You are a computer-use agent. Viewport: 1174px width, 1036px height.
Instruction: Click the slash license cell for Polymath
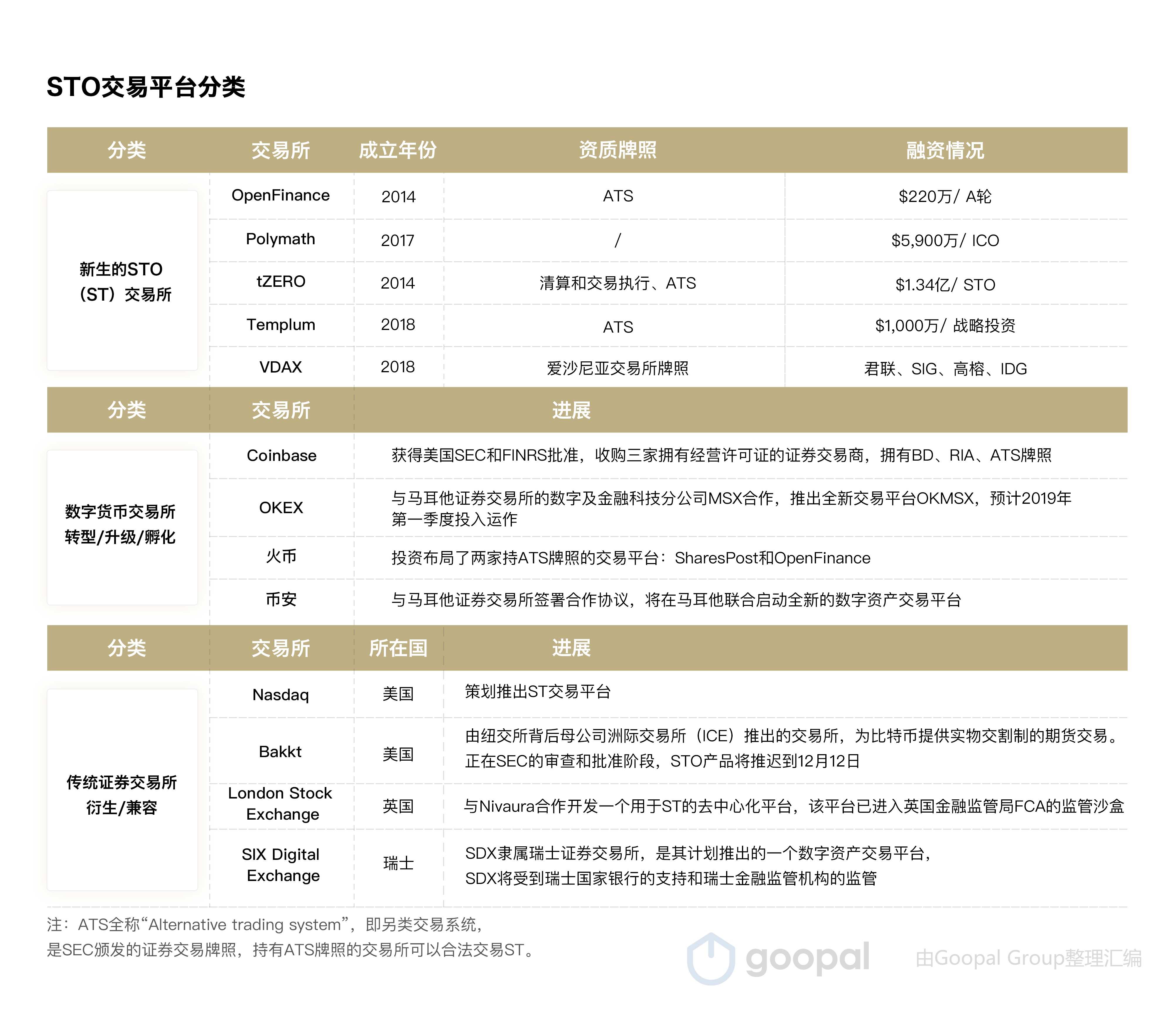click(x=618, y=240)
